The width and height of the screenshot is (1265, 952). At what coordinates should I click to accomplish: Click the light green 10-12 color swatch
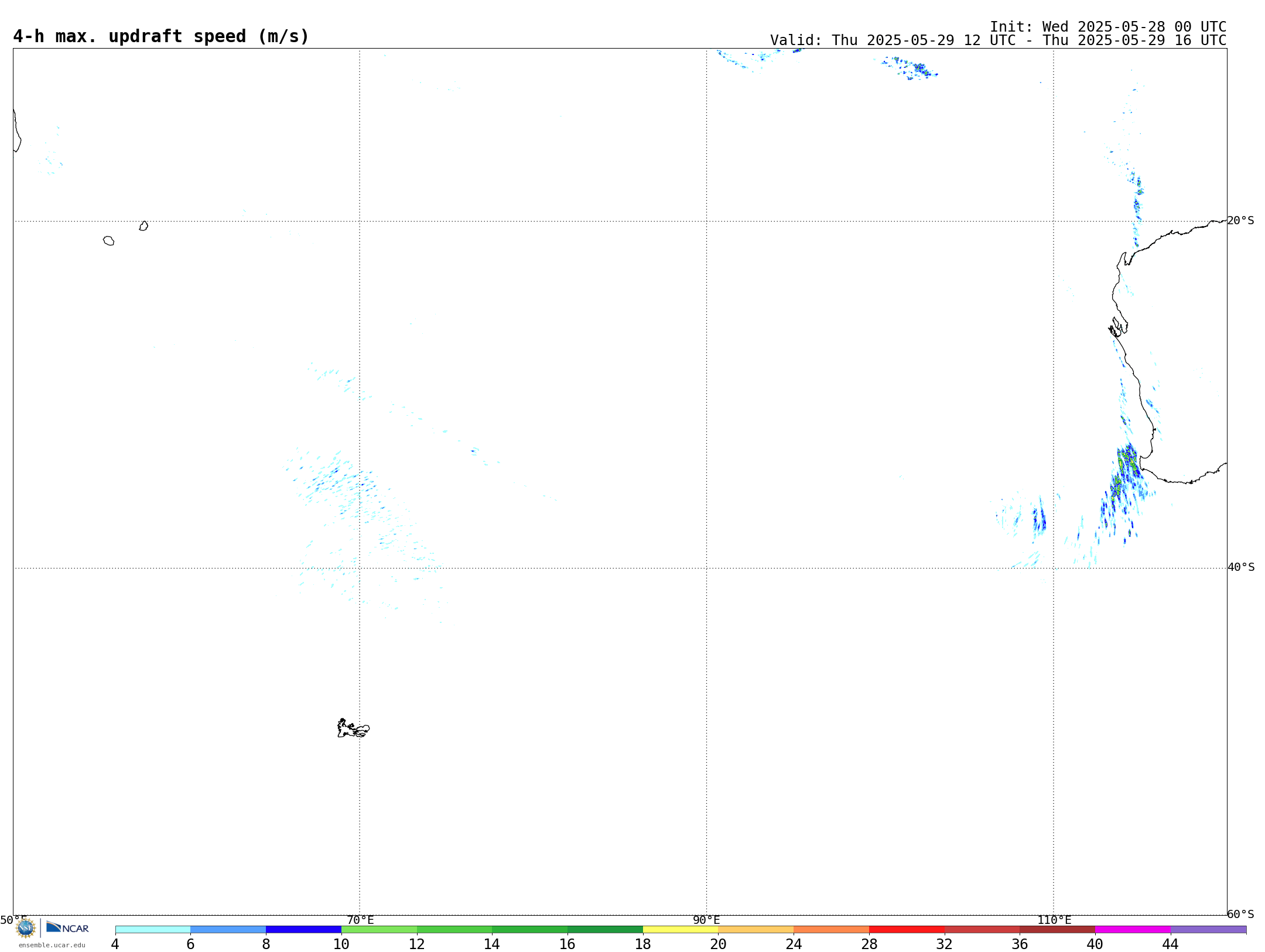379,930
